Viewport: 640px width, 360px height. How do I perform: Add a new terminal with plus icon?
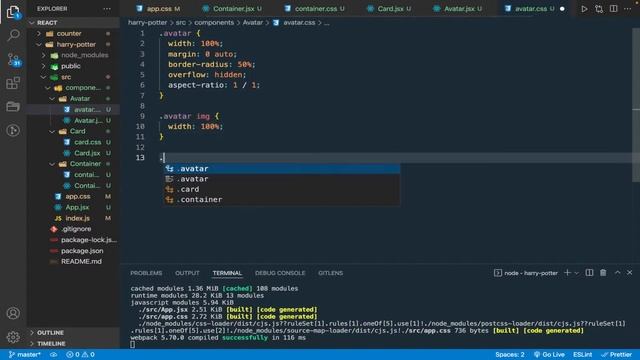point(567,273)
